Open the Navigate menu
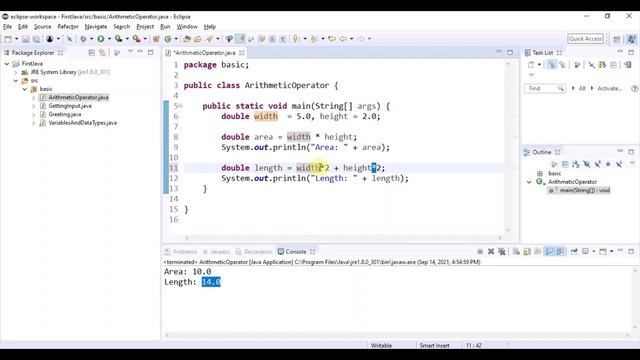 pyautogui.click(x=96, y=27)
